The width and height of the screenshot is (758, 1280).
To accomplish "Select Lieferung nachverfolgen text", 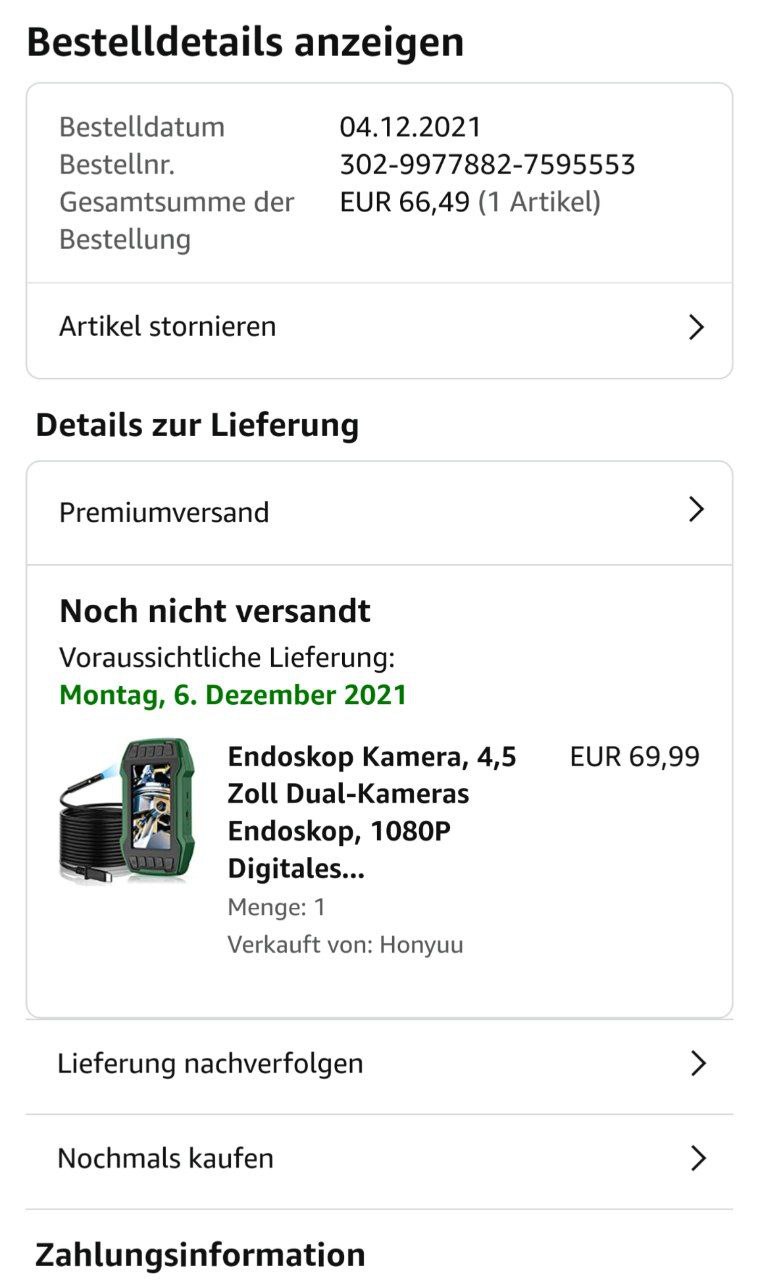I will click(210, 1063).
